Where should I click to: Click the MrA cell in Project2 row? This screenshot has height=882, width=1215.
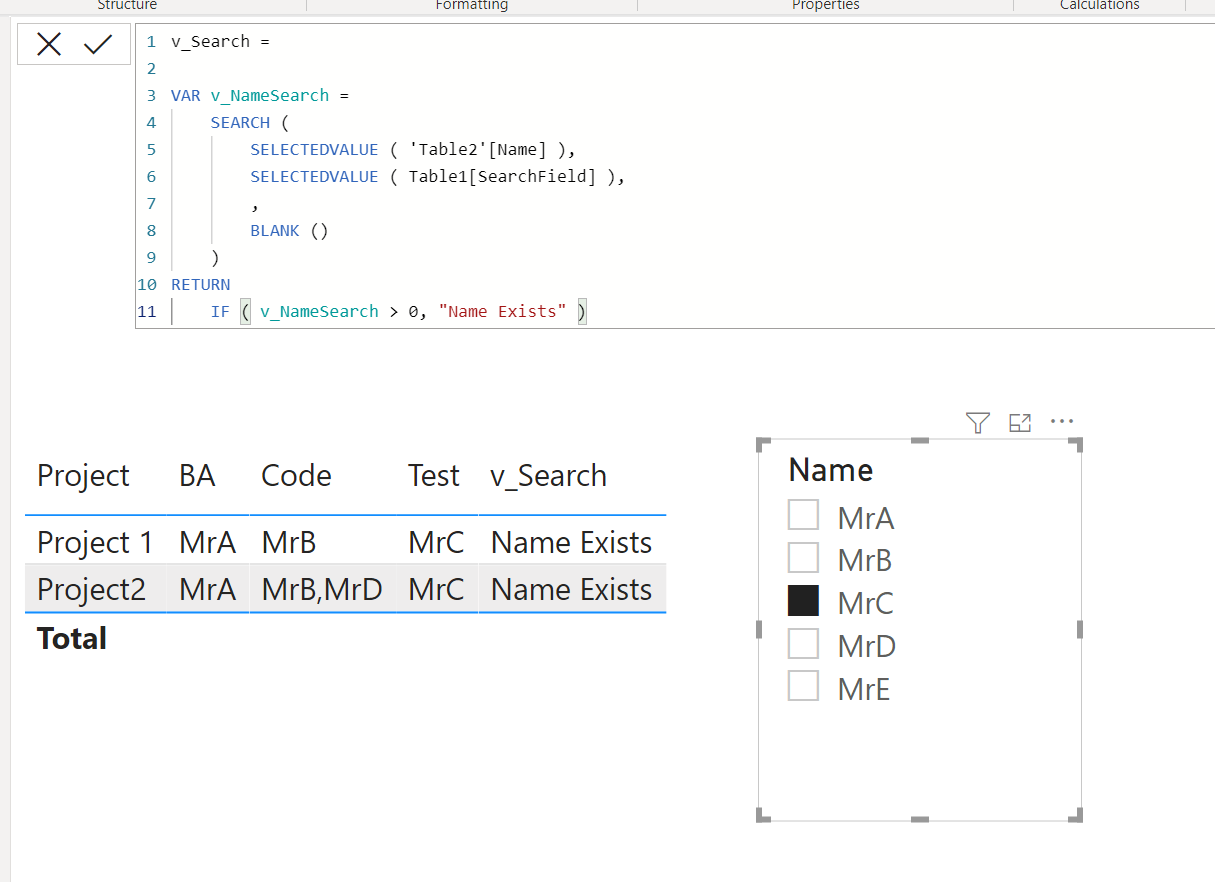click(x=207, y=589)
